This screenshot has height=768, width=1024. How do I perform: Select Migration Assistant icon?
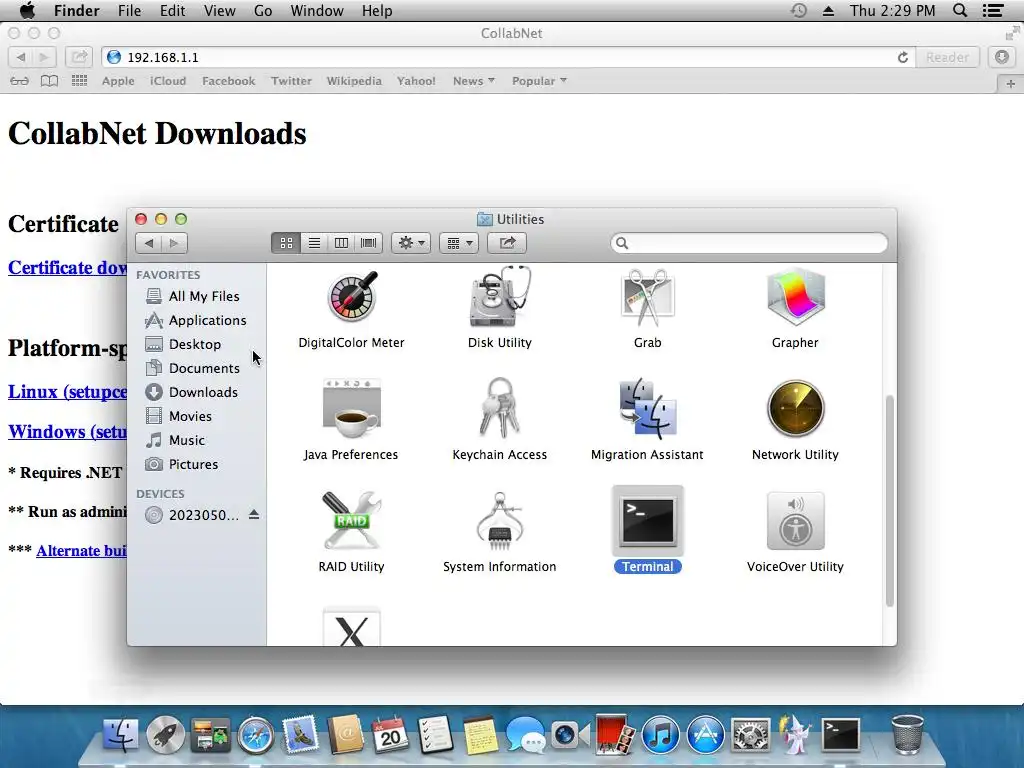[x=647, y=408]
